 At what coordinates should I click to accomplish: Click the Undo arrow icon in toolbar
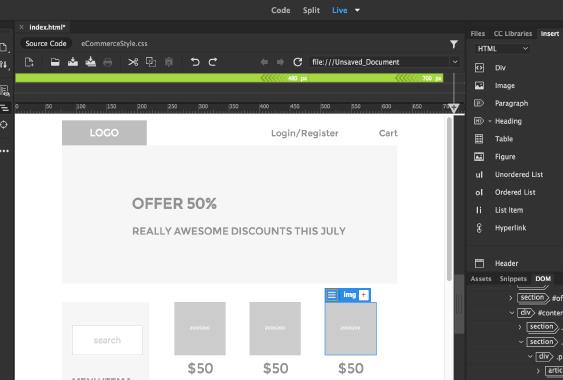pyautogui.click(x=195, y=62)
